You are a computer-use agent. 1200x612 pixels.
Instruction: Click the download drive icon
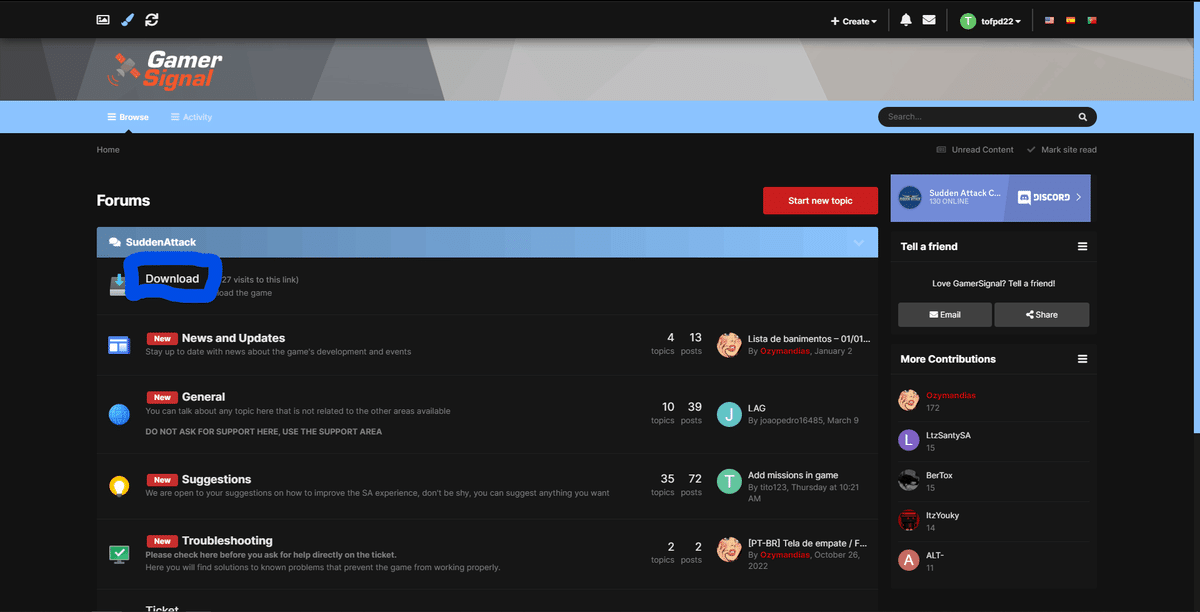pyautogui.click(x=119, y=286)
